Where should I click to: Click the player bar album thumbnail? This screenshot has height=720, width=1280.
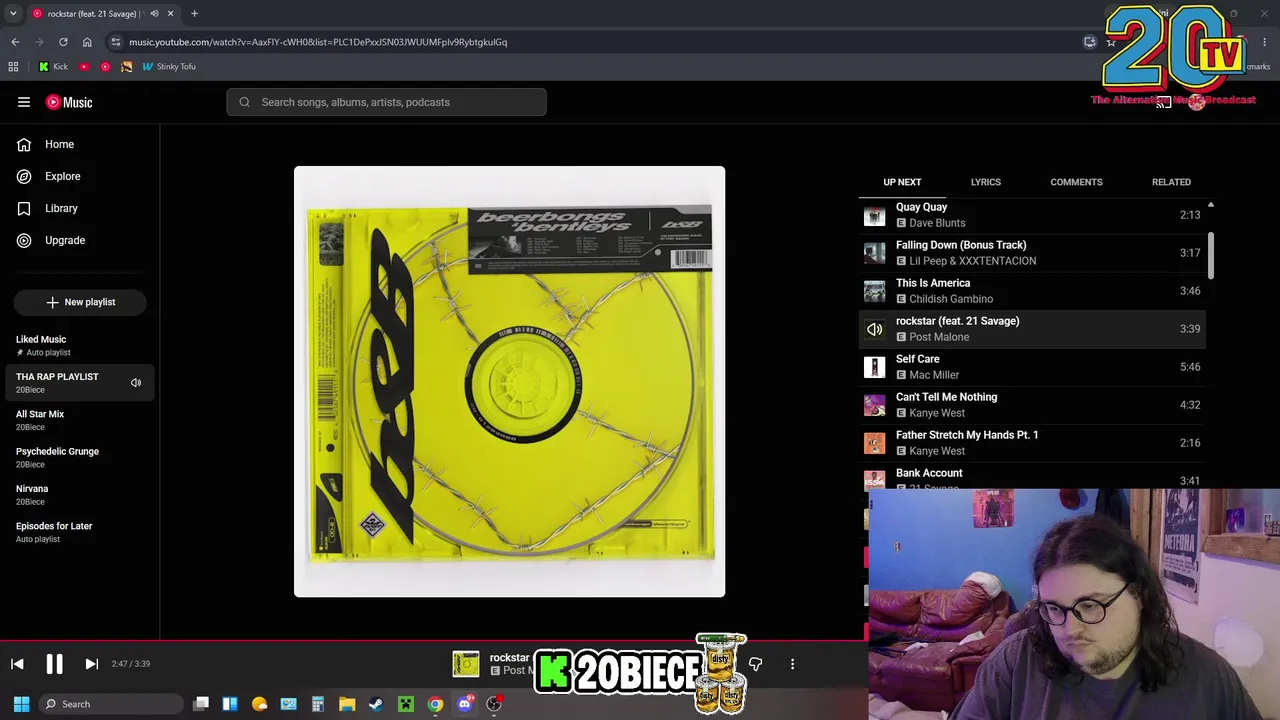466,664
